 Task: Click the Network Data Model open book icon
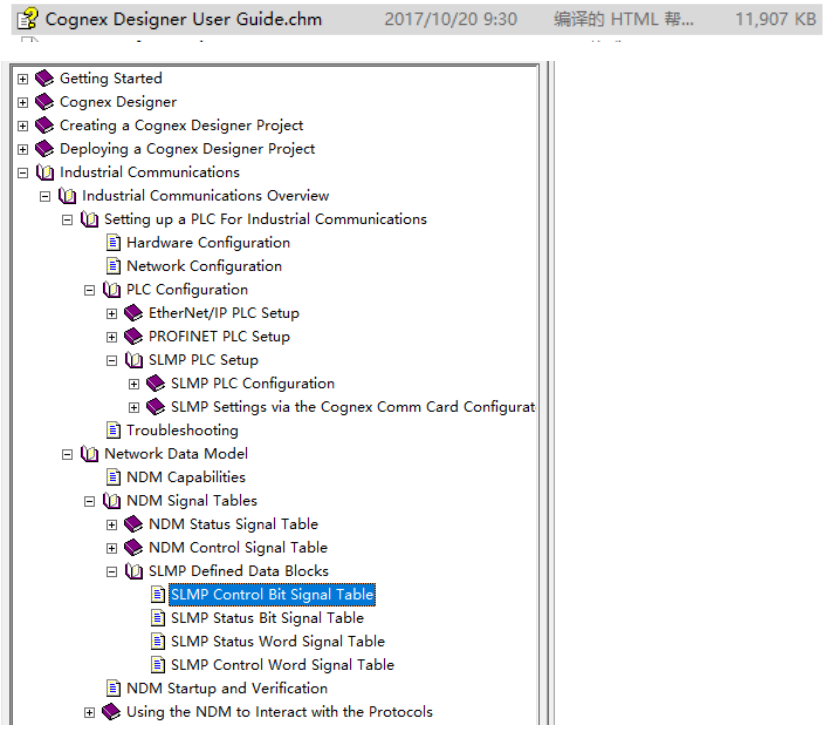(90, 454)
